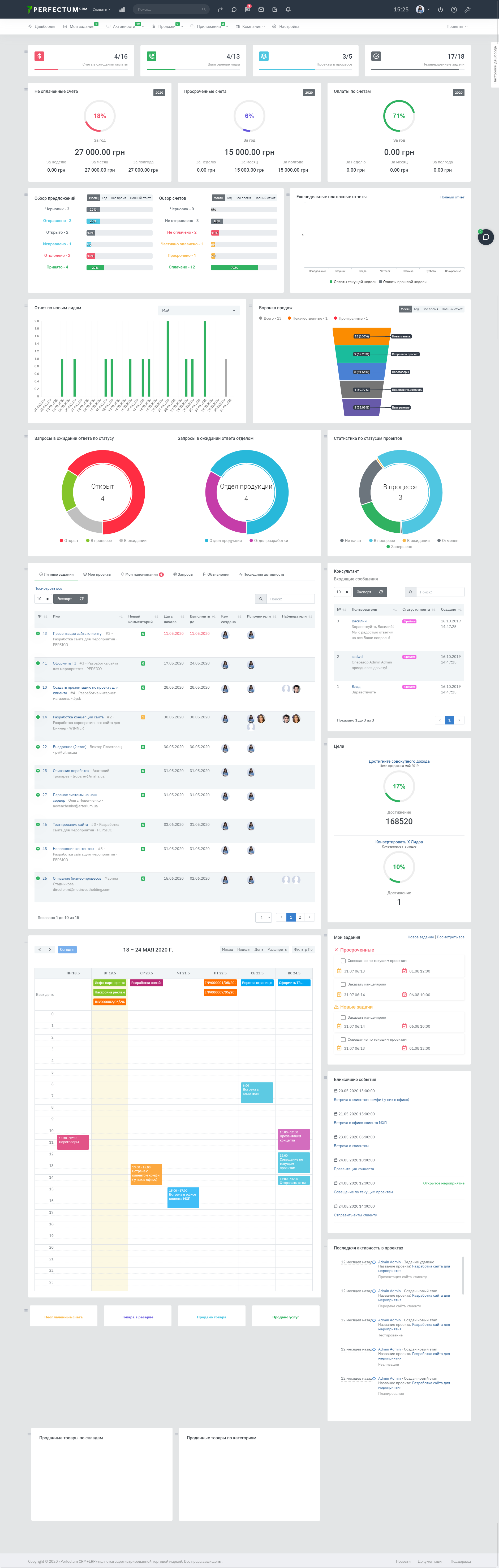Refresh the consultant incoming messages table
The width and height of the screenshot is (499, 1568).
coord(381,592)
